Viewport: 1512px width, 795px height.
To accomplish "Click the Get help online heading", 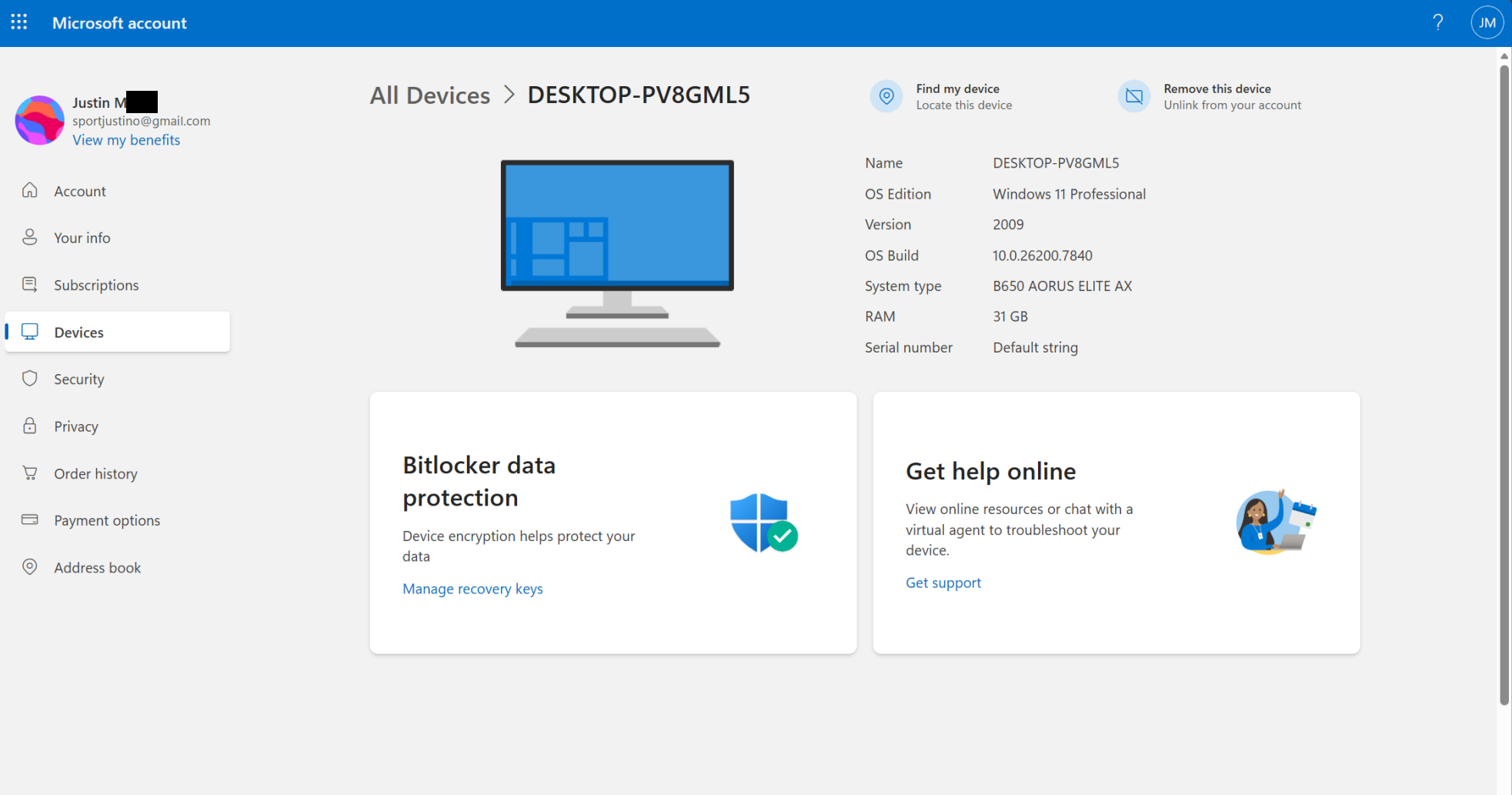I will (991, 471).
